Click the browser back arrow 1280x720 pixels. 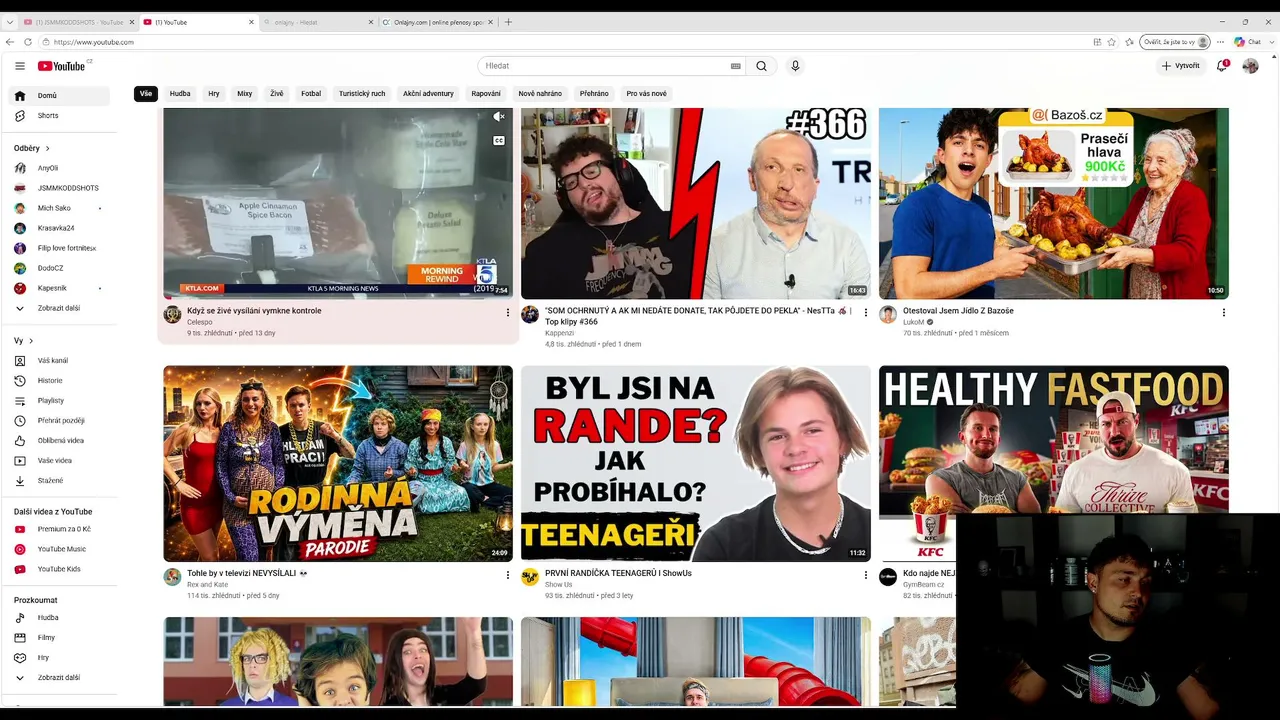[x=10, y=42]
